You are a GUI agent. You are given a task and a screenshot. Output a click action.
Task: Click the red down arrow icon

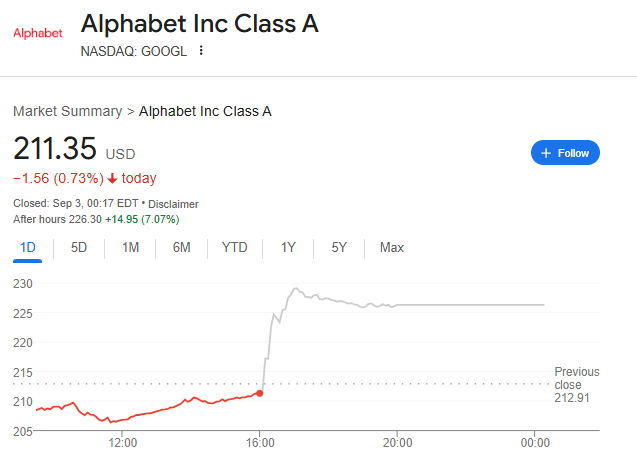tap(113, 179)
